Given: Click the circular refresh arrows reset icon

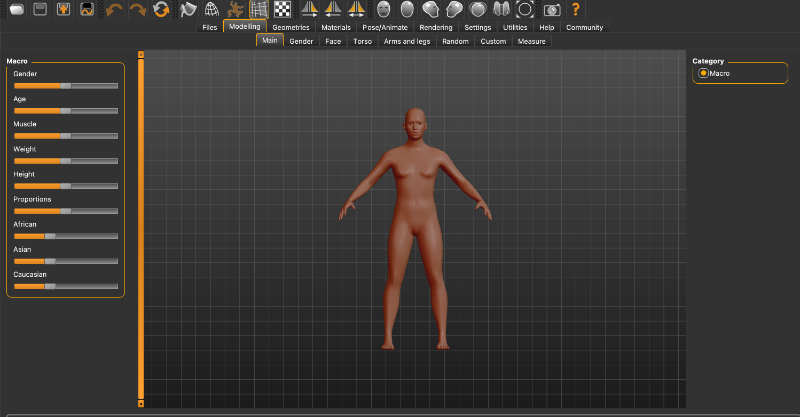Looking at the screenshot, I should (161, 10).
